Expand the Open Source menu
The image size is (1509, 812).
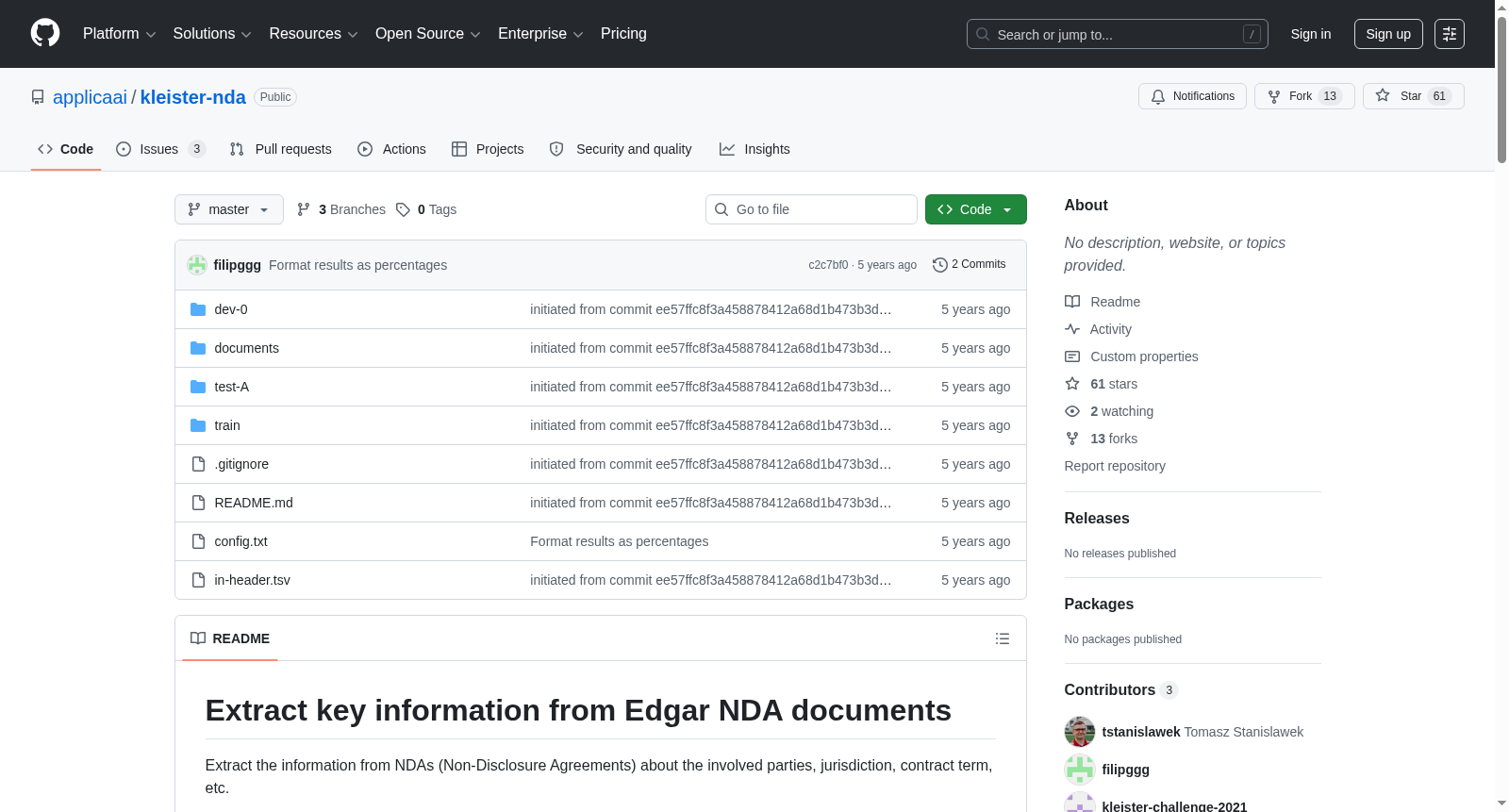click(427, 34)
